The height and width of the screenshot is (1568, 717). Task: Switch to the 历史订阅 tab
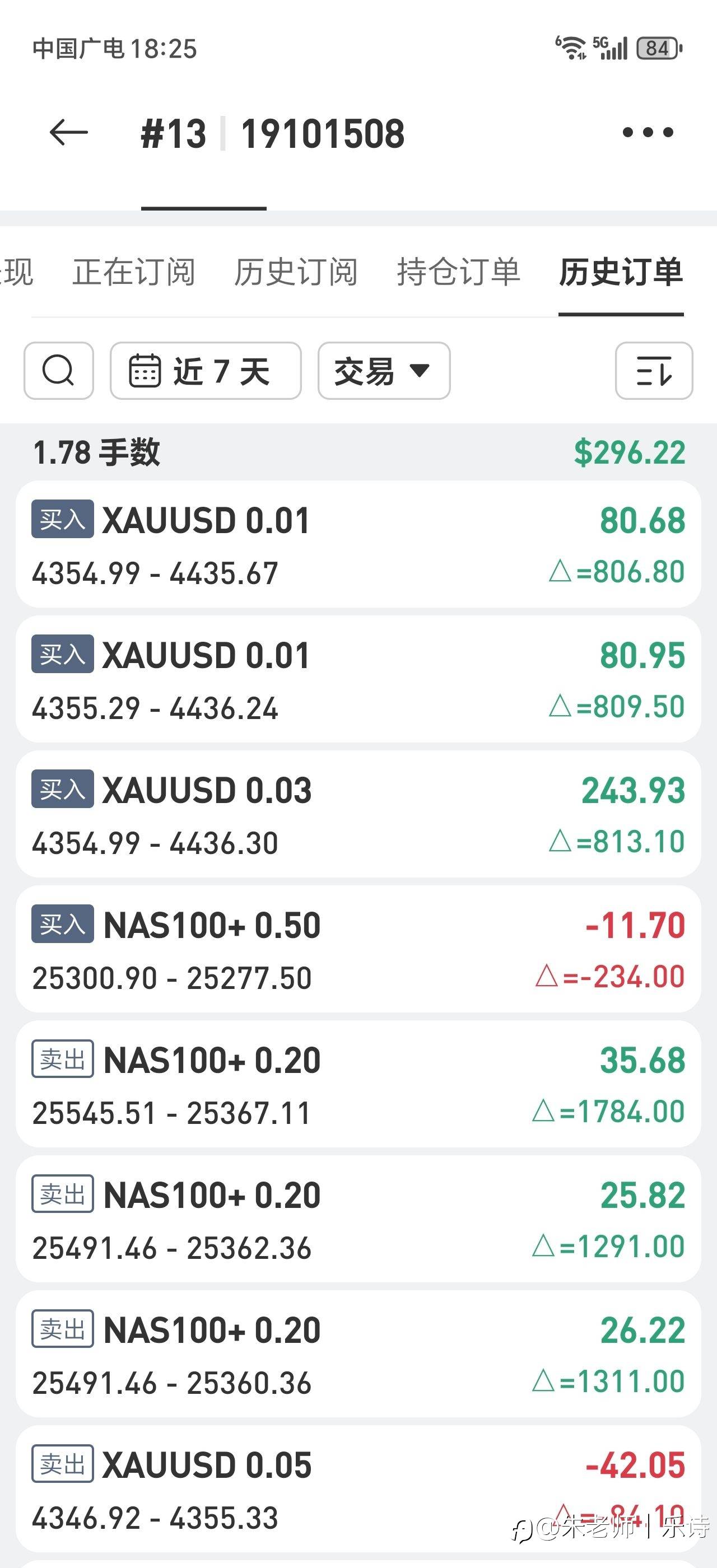(x=296, y=272)
